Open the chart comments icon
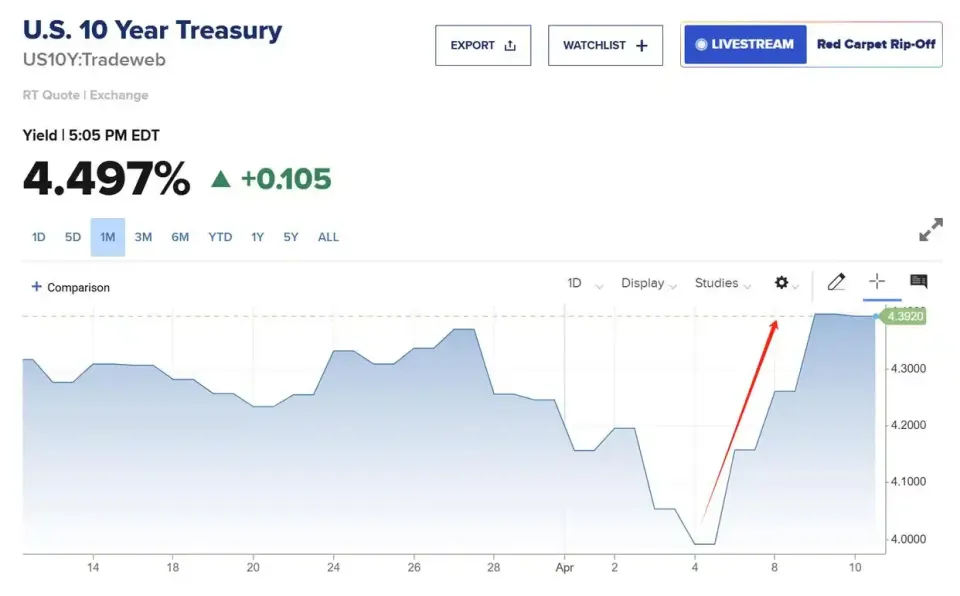 918,281
